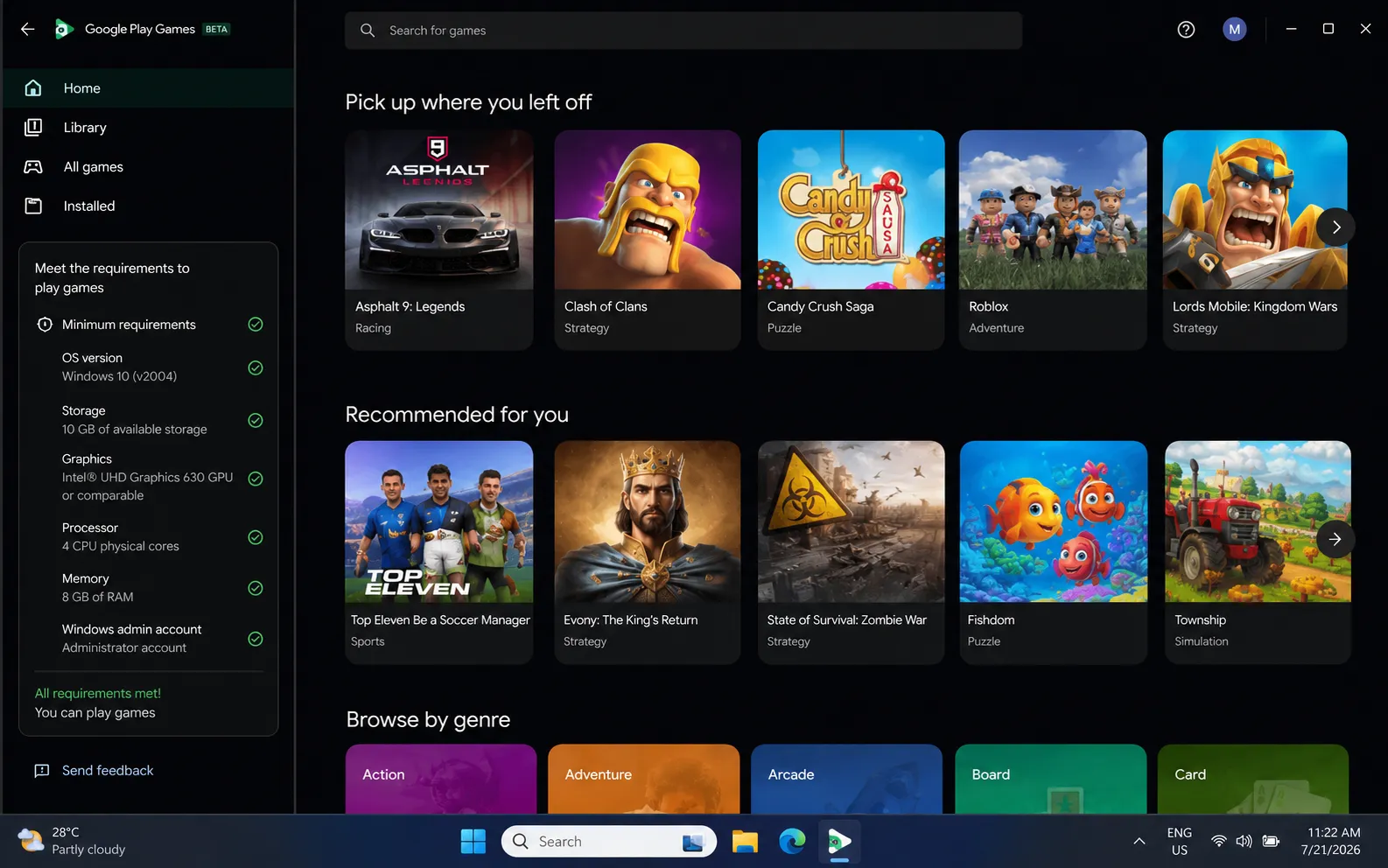This screenshot has width=1388, height=868.
Task: Click the 'Windows 10 (v2004)' text
Action: tap(119, 376)
